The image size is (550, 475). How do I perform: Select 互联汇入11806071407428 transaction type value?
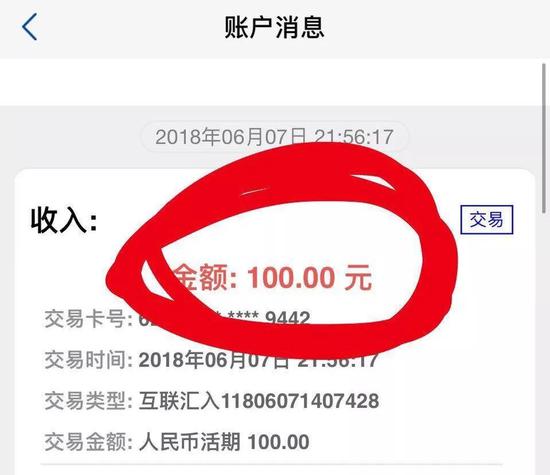tap(259, 401)
